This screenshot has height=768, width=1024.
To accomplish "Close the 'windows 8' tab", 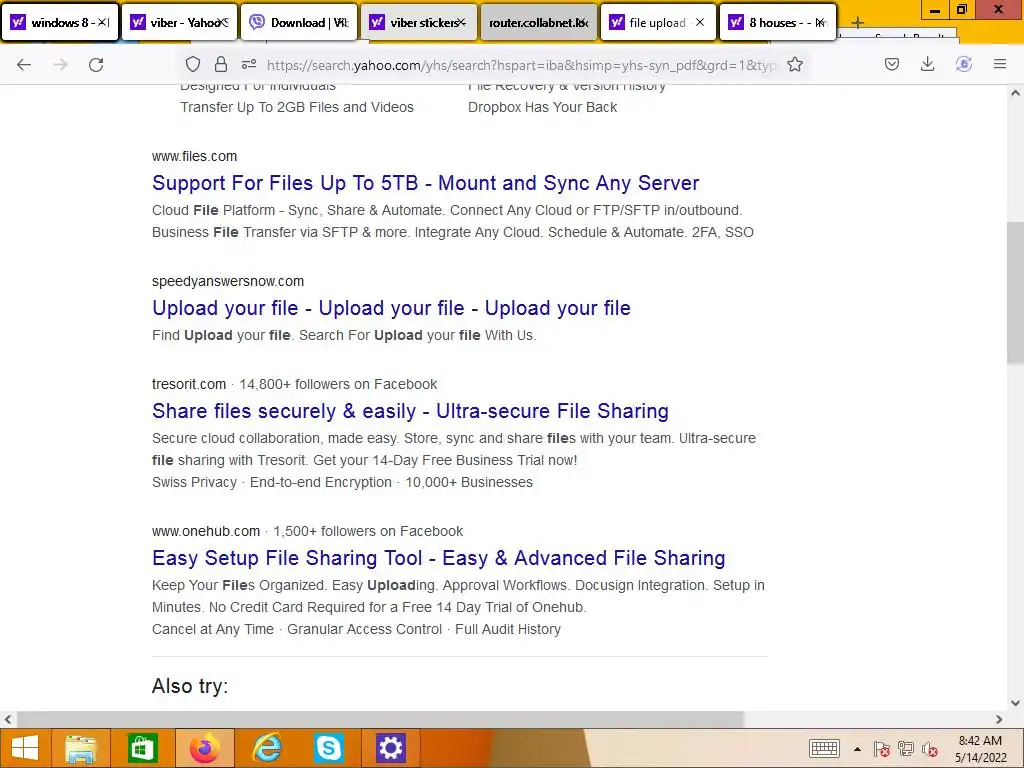I will (103, 22).
